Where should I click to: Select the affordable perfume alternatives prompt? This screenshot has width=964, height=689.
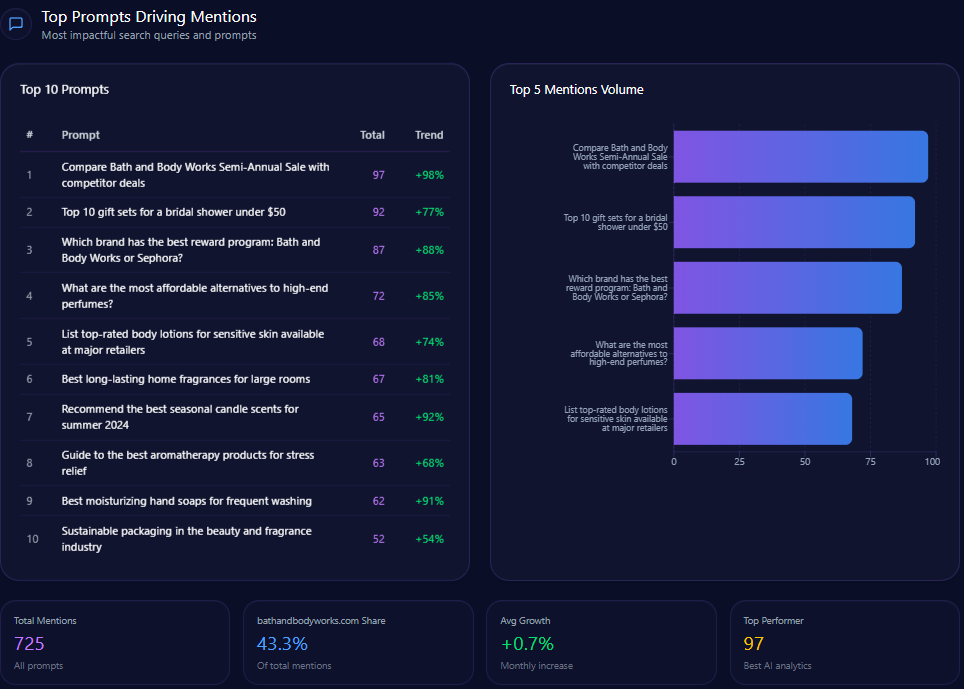point(194,296)
